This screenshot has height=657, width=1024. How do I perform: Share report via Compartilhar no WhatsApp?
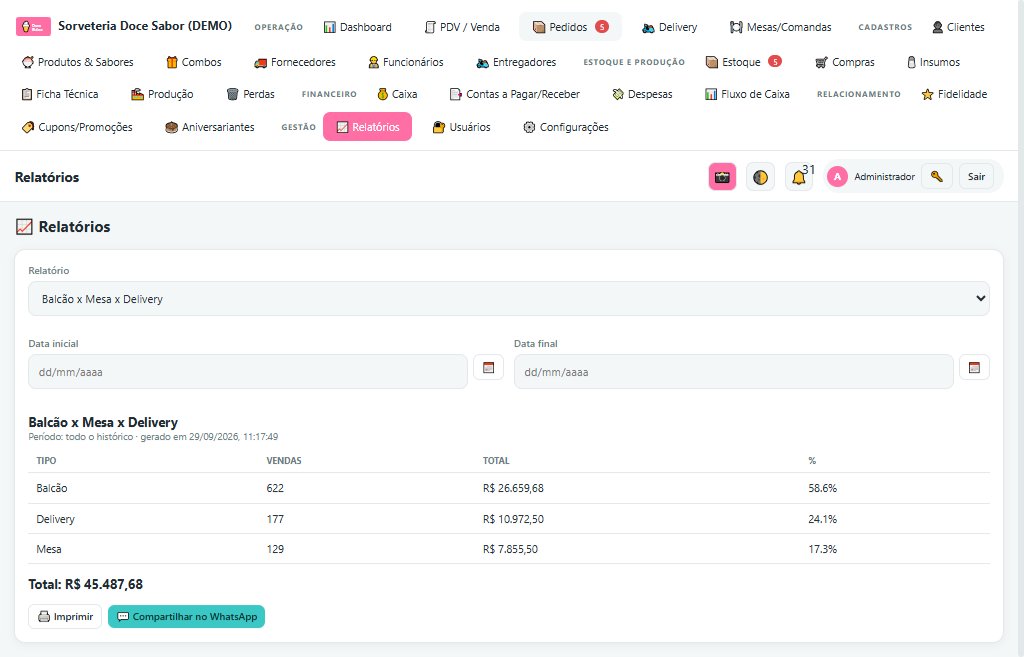click(x=186, y=617)
